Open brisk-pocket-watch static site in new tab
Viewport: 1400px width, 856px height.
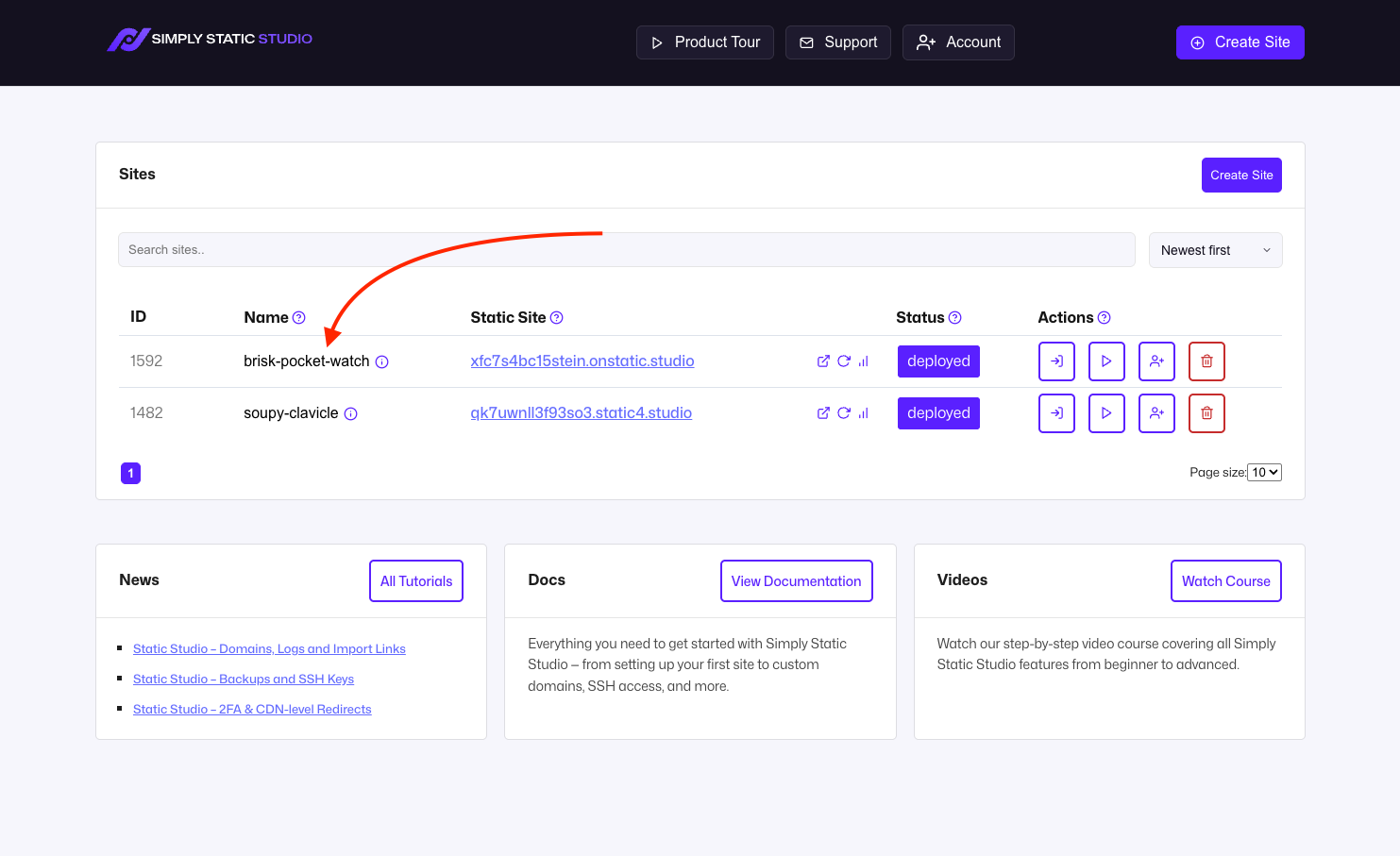823,361
